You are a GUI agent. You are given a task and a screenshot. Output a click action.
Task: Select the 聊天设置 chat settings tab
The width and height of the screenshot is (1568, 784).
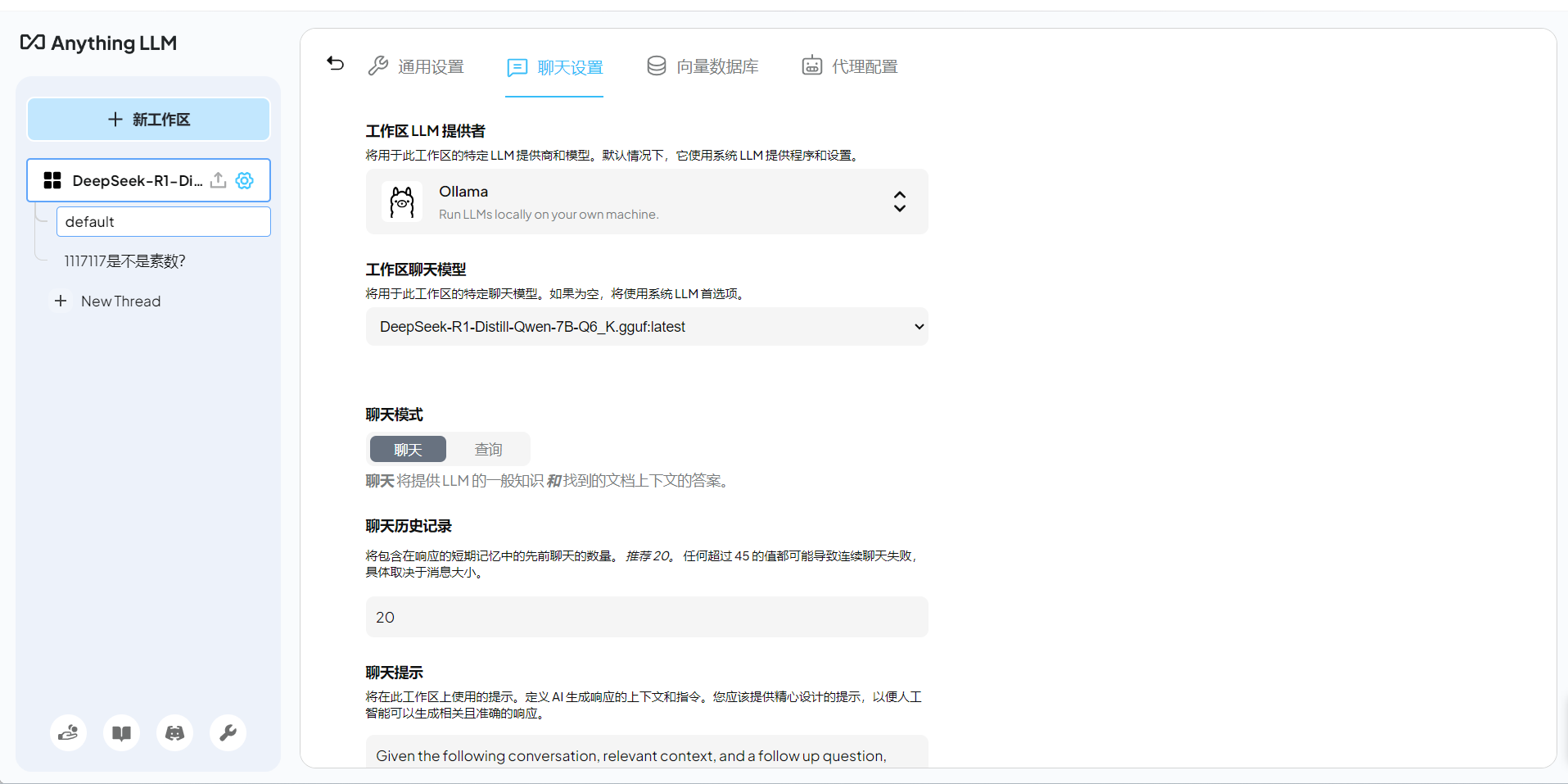[554, 67]
